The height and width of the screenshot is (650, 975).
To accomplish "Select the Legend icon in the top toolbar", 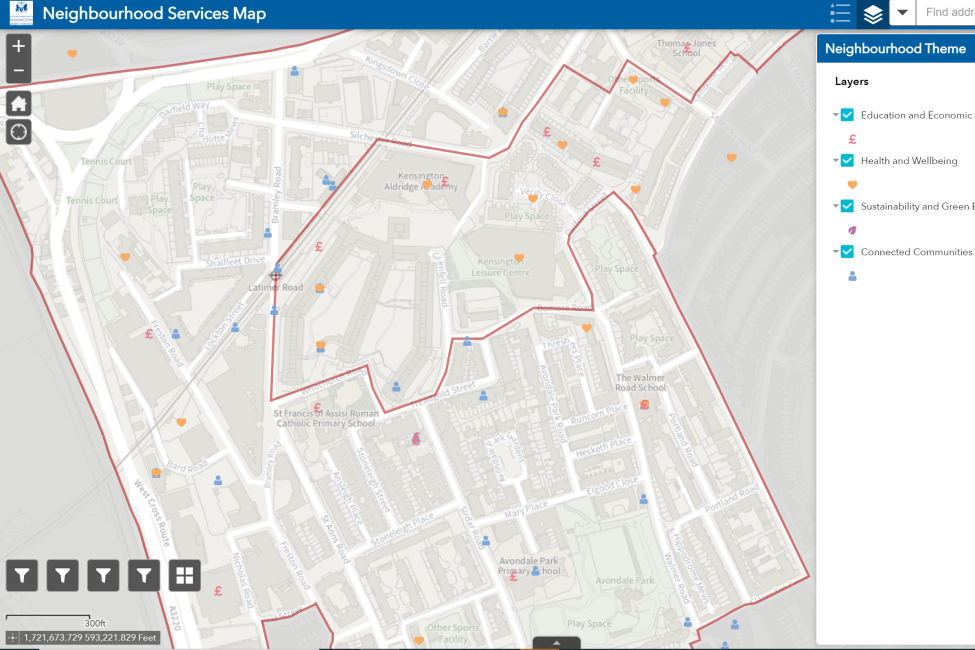I will pos(839,13).
